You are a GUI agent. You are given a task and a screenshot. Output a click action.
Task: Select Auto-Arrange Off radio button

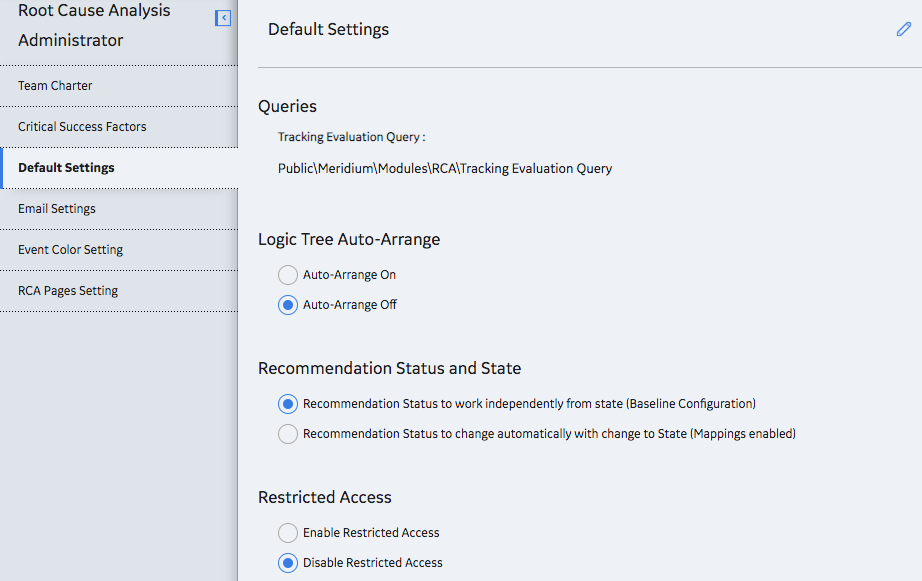point(288,305)
